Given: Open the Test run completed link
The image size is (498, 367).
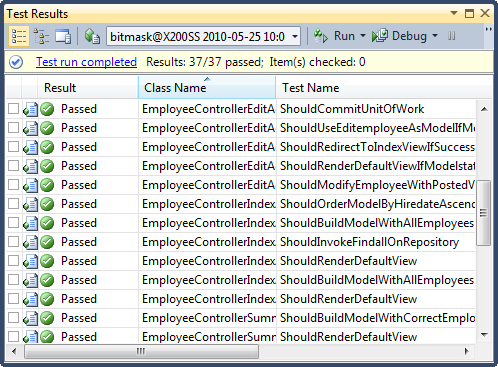Looking at the screenshot, I should 86,62.
